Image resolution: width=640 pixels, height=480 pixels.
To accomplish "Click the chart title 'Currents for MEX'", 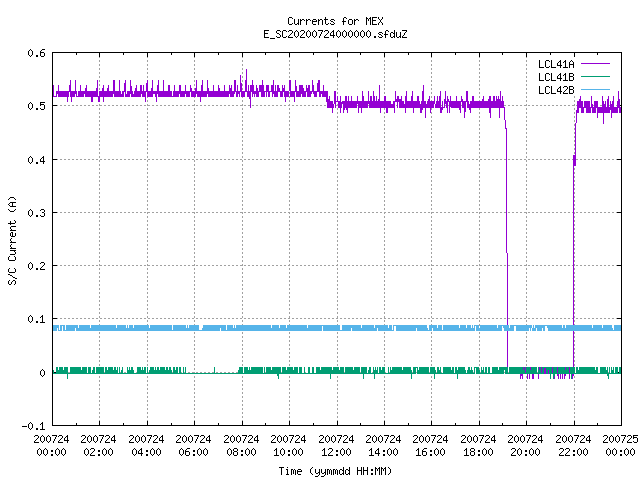I will [335, 21].
